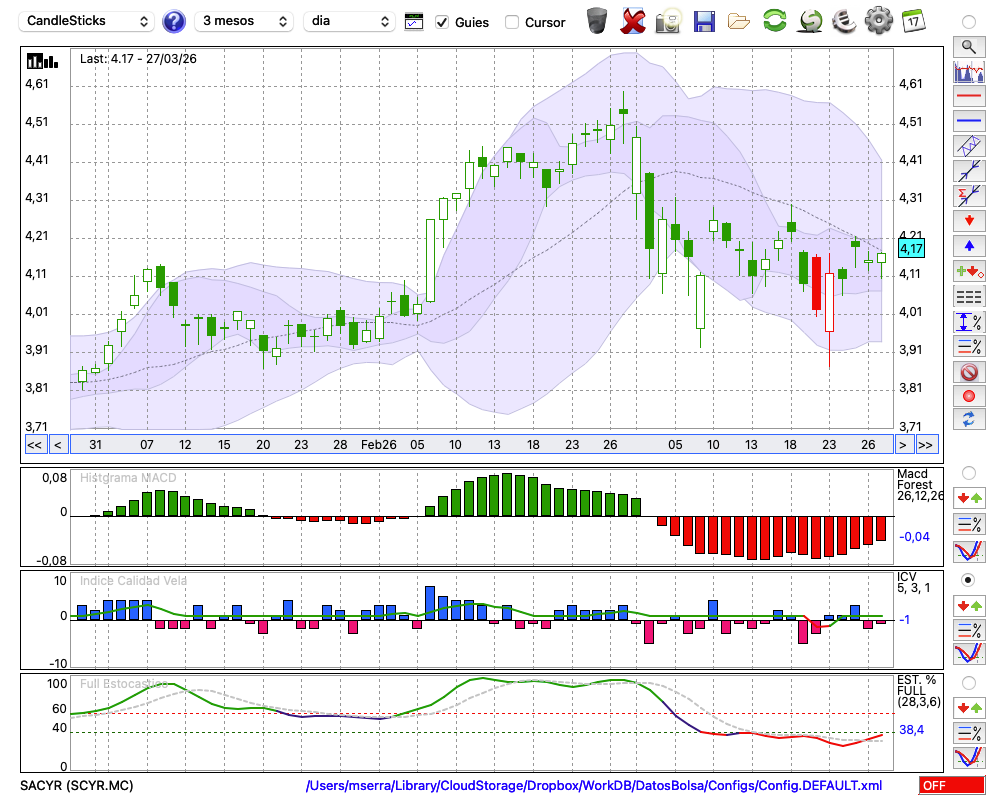
Task: Click the blue volume histogram icon
Action: pos(969,71)
